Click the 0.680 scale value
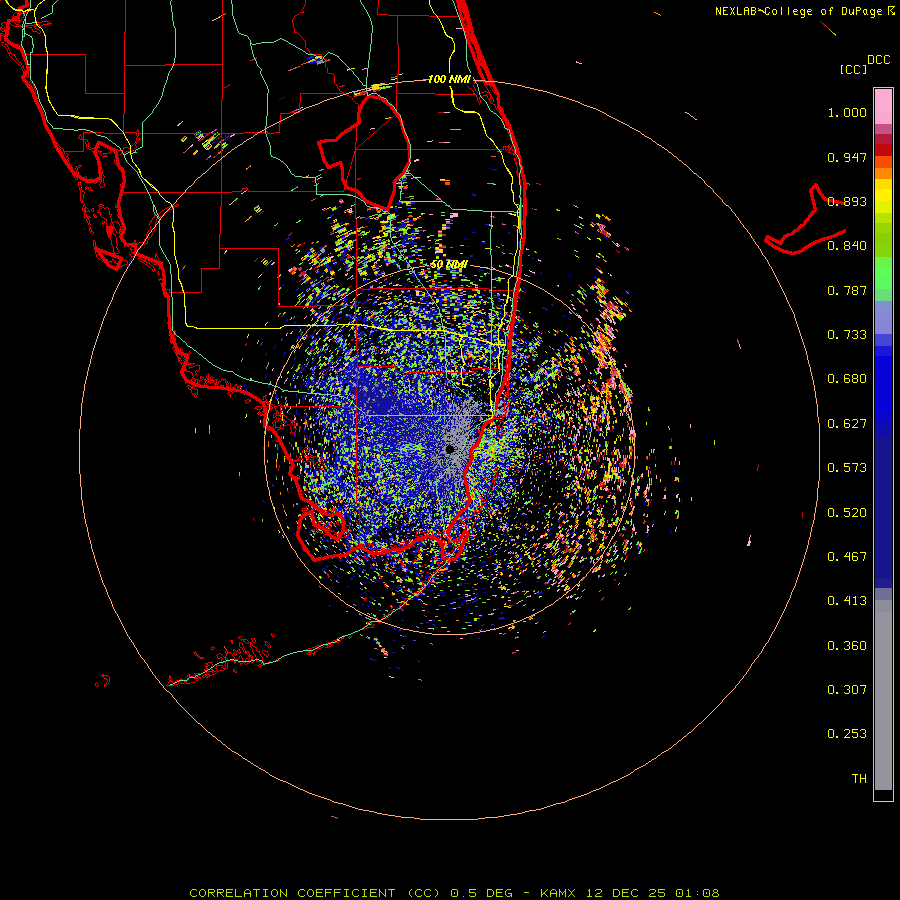Image resolution: width=900 pixels, height=900 pixels. [x=847, y=379]
